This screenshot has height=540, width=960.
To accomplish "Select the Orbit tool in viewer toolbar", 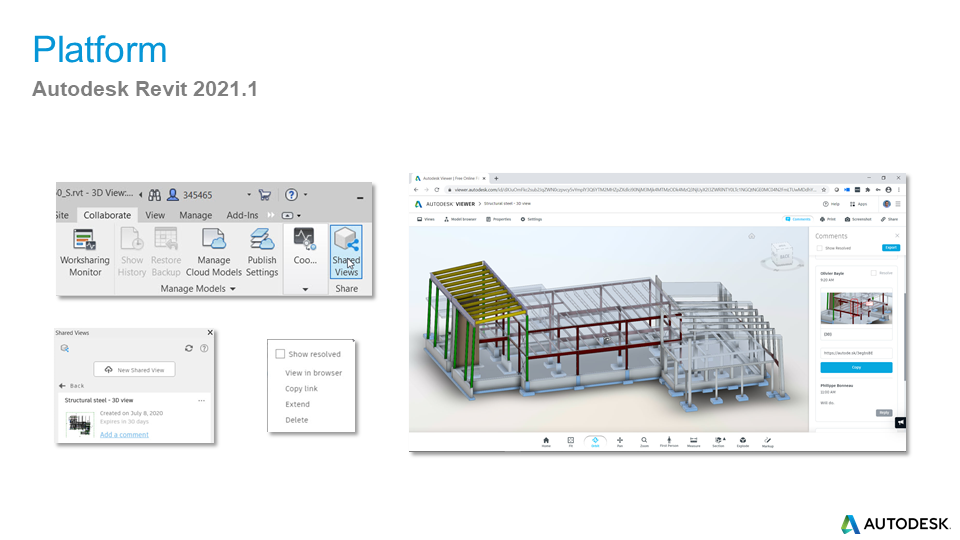I will pos(595,442).
